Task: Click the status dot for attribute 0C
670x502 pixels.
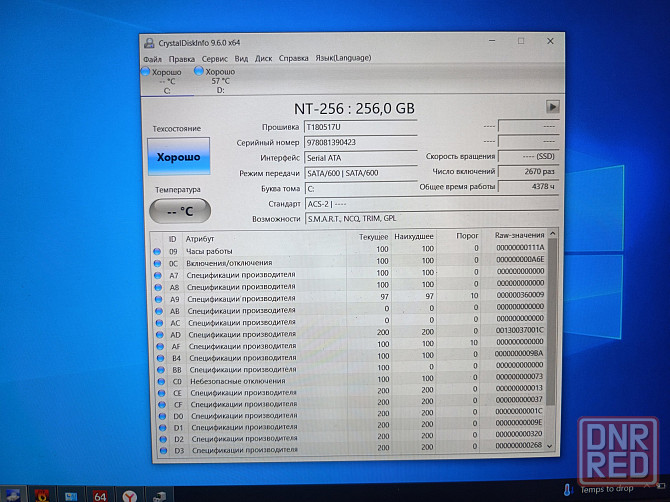Action: click(157, 263)
